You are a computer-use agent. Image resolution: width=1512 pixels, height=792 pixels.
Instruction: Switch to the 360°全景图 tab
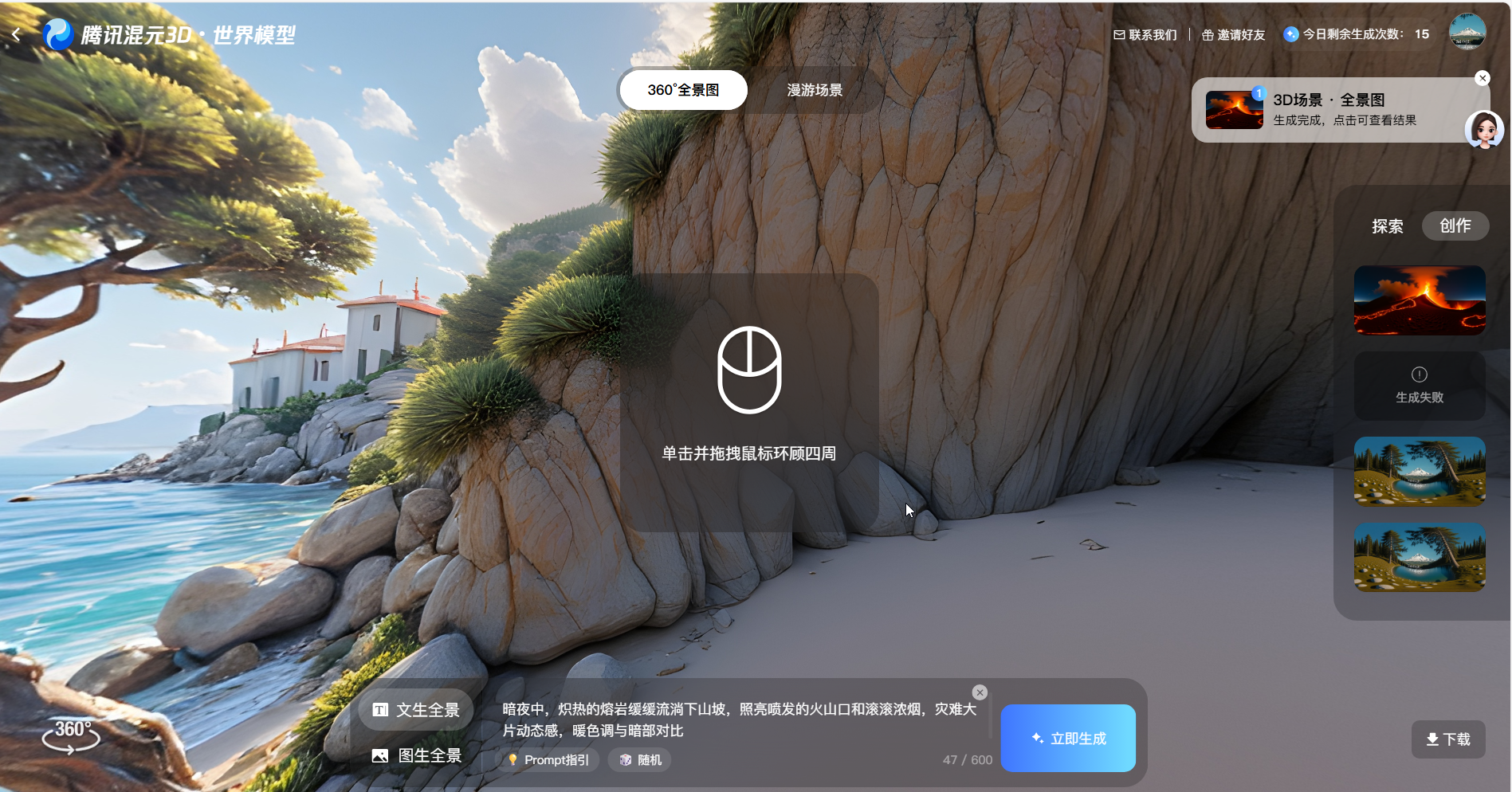683,90
